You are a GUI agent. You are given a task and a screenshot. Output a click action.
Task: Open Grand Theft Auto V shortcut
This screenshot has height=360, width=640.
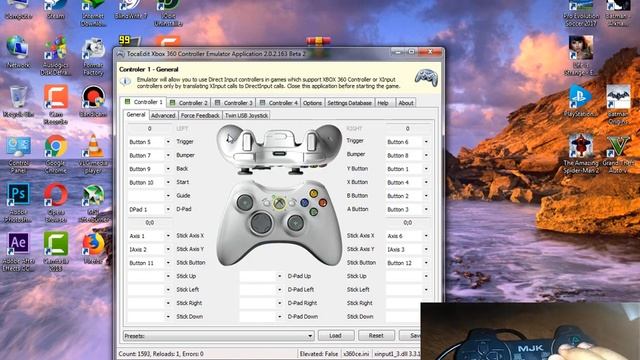pos(618,154)
